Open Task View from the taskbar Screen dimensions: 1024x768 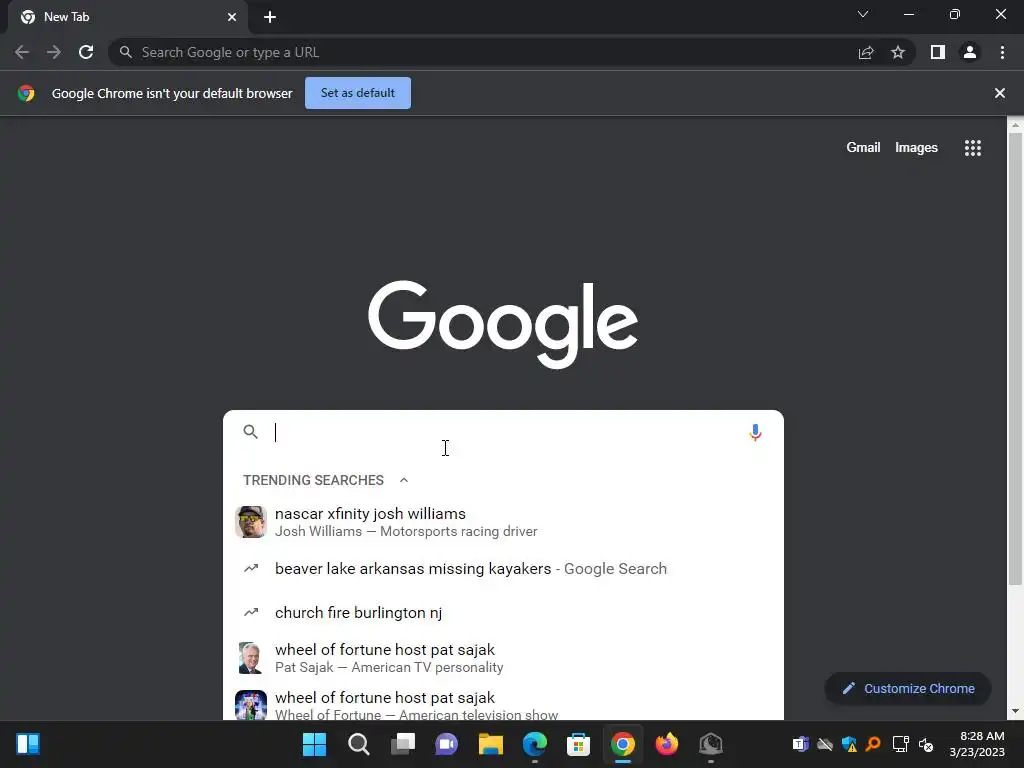403,744
